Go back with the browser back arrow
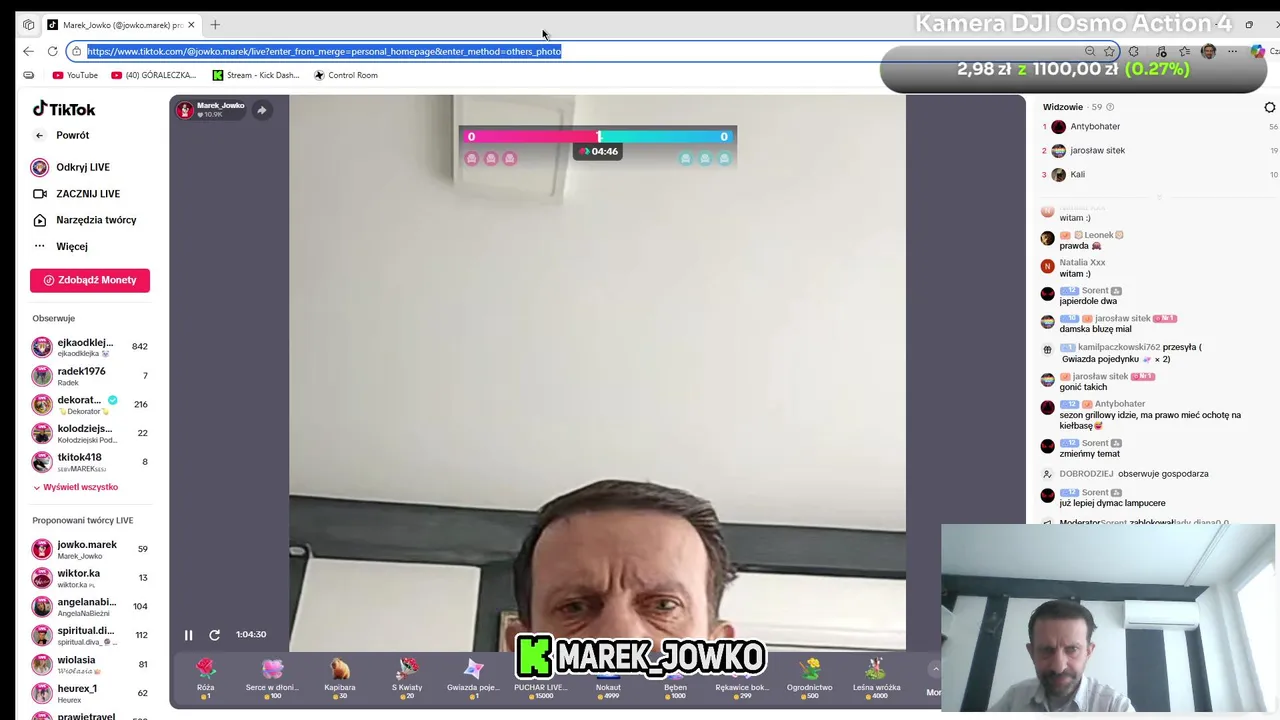The image size is (1280, 720). coord(28,51)
